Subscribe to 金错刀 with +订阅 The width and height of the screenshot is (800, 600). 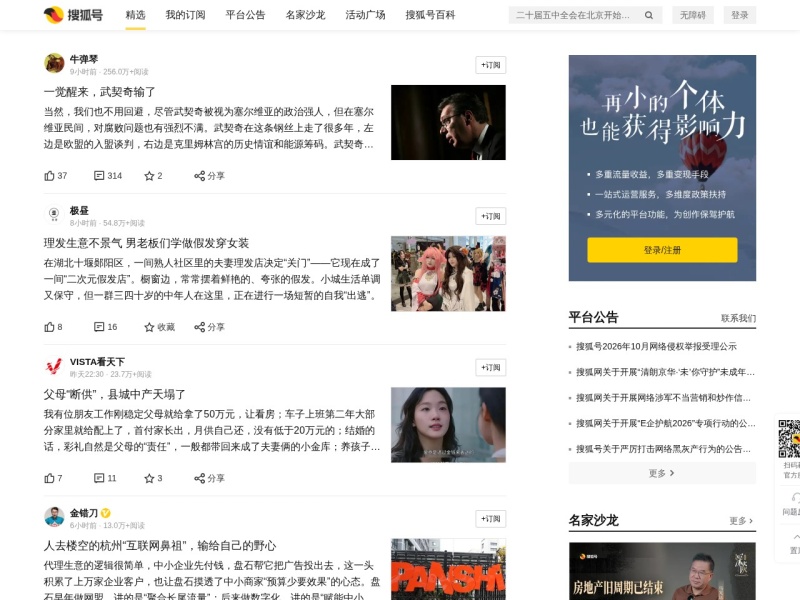click(490, 519)
